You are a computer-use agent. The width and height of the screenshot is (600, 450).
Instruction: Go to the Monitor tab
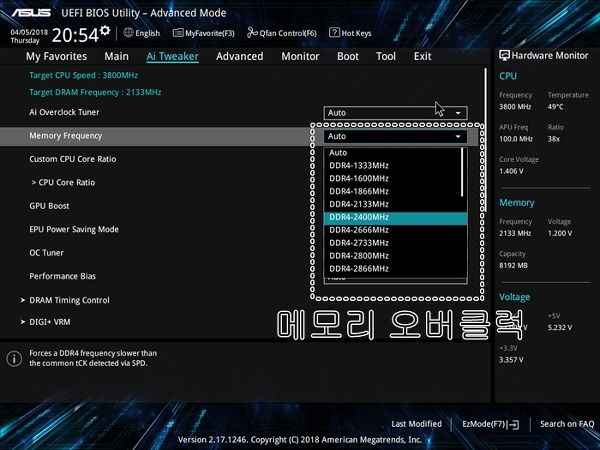click(300, 57)
